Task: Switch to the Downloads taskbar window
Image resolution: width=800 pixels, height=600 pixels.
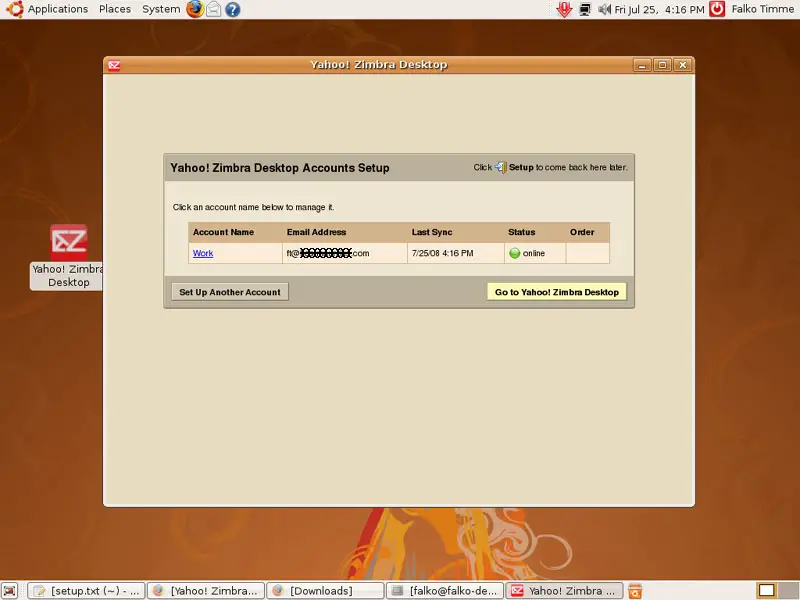Action: (326, 591)
